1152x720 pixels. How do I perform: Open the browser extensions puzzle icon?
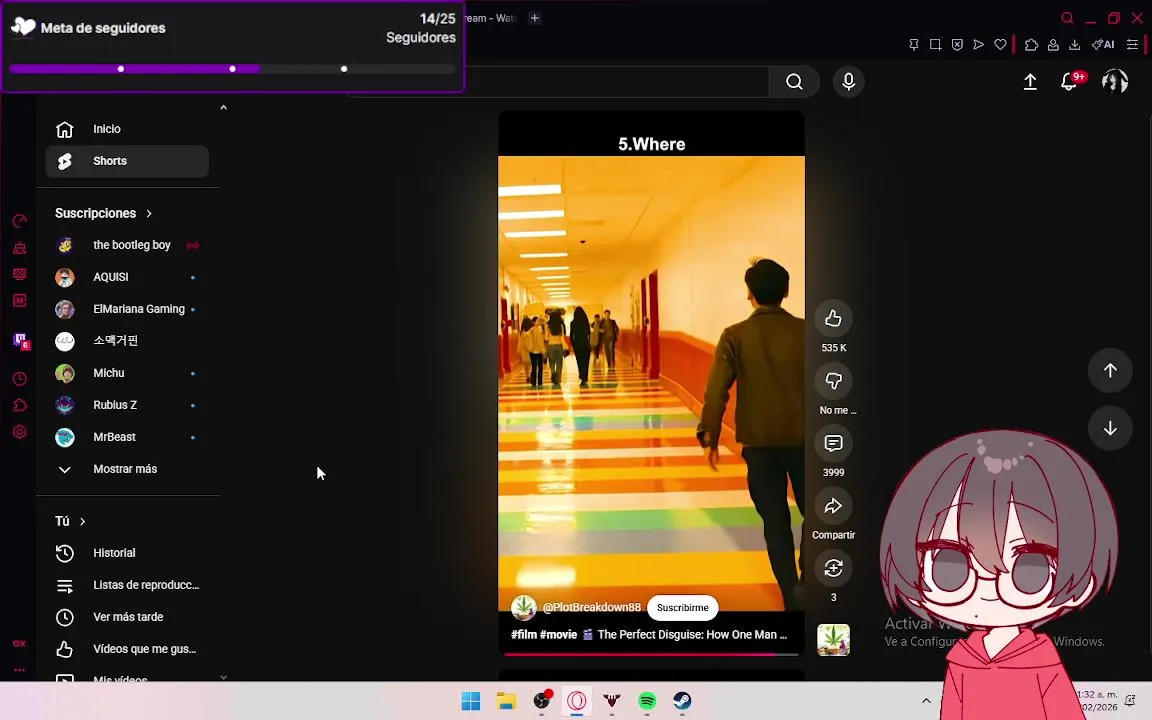coord(1032,45)
